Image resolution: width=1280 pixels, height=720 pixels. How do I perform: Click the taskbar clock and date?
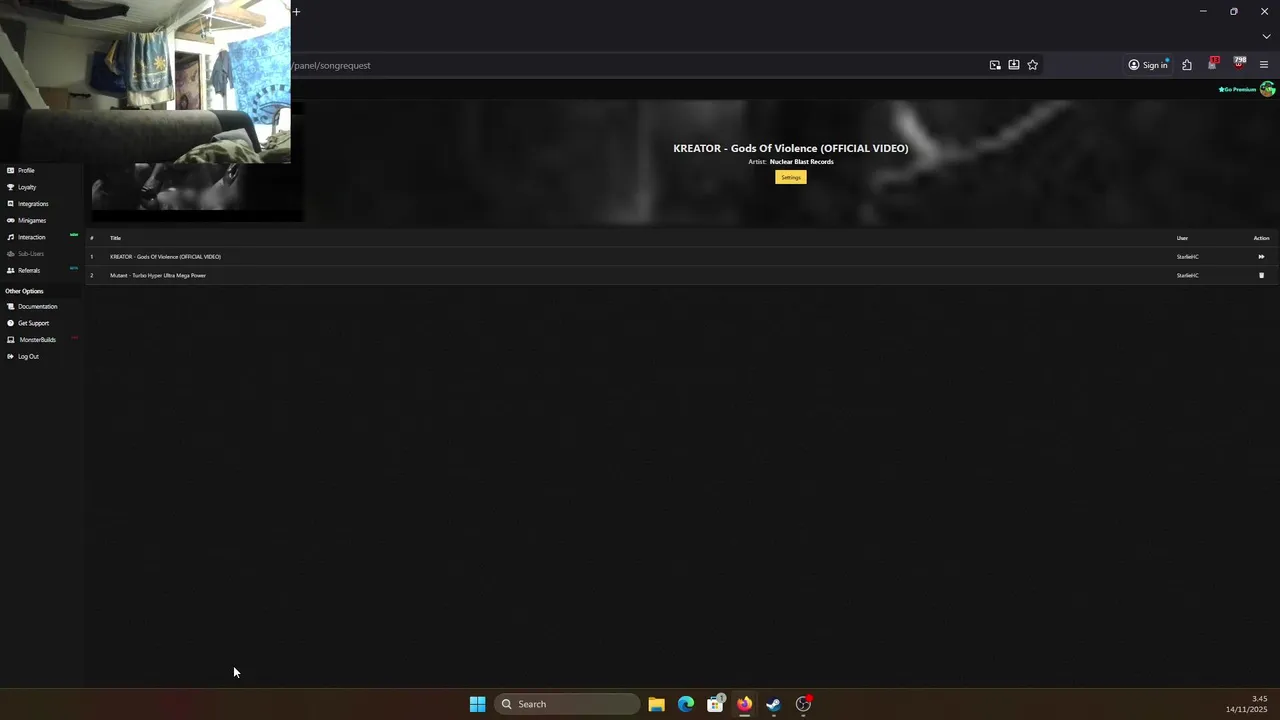(x=1246, y=704)
